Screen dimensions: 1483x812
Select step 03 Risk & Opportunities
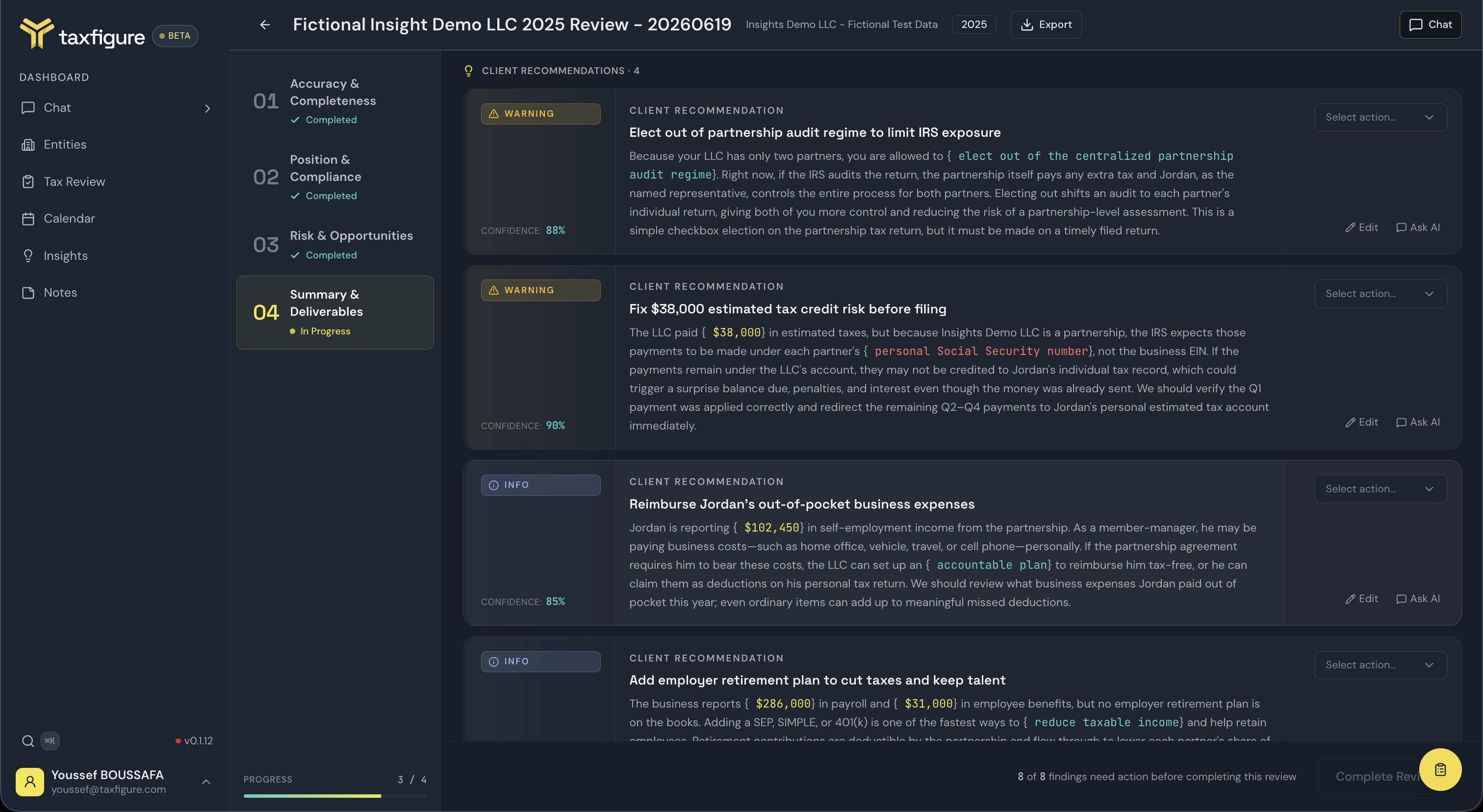point(335,245)
